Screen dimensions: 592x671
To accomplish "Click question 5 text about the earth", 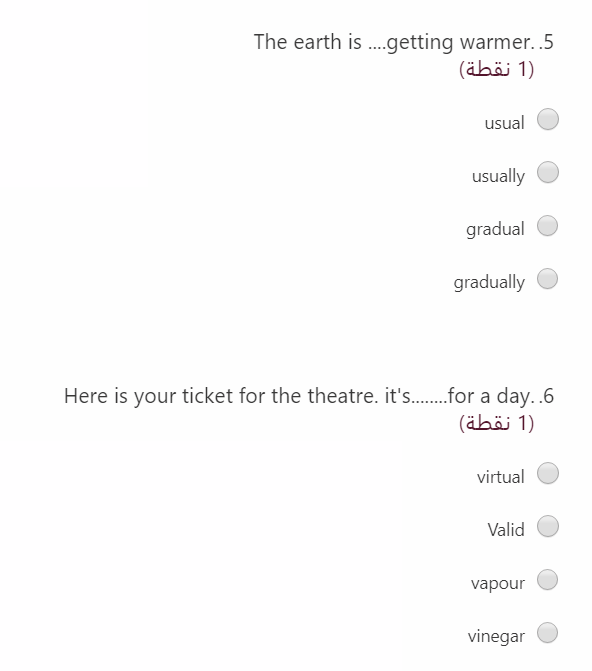I will tap(404, 42).
